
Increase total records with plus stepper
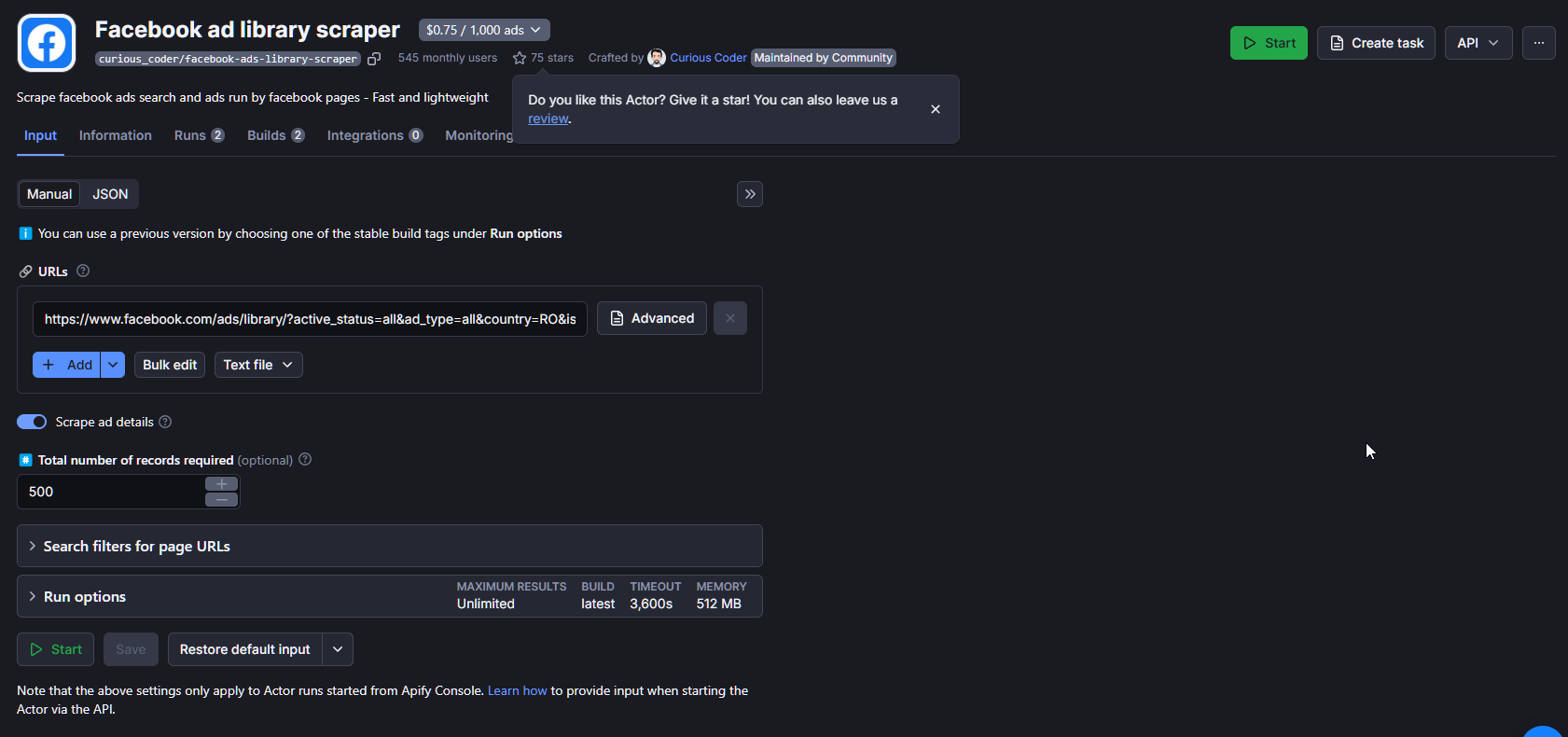(221, 483)
